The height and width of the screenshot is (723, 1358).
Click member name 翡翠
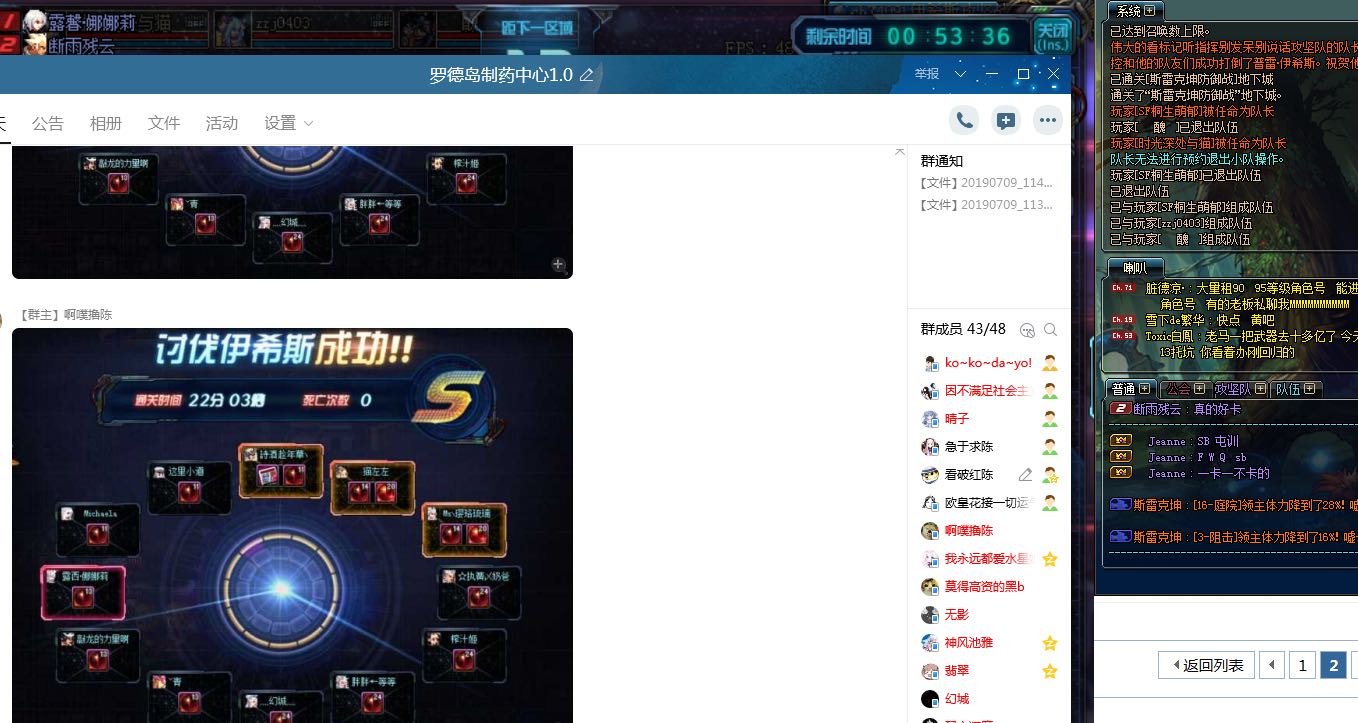[957, 671]
